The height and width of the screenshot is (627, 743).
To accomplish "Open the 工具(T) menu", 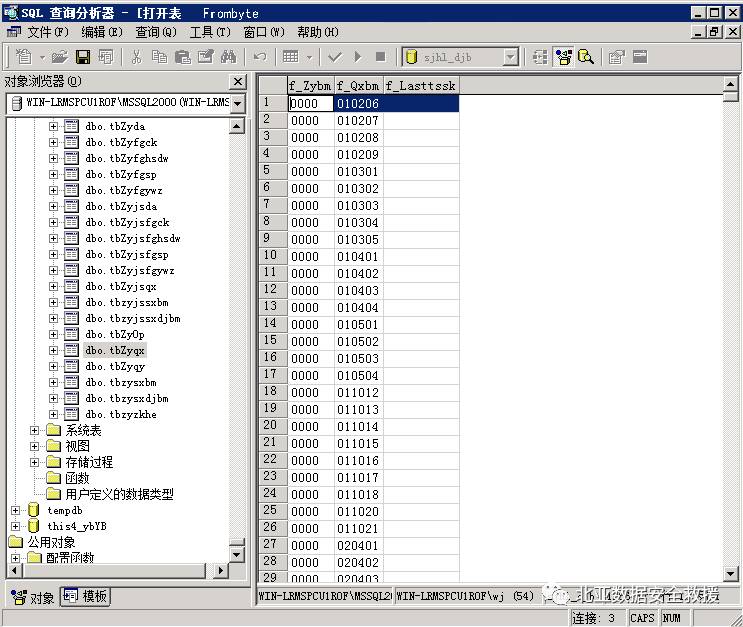I will (x=210, y=32).
